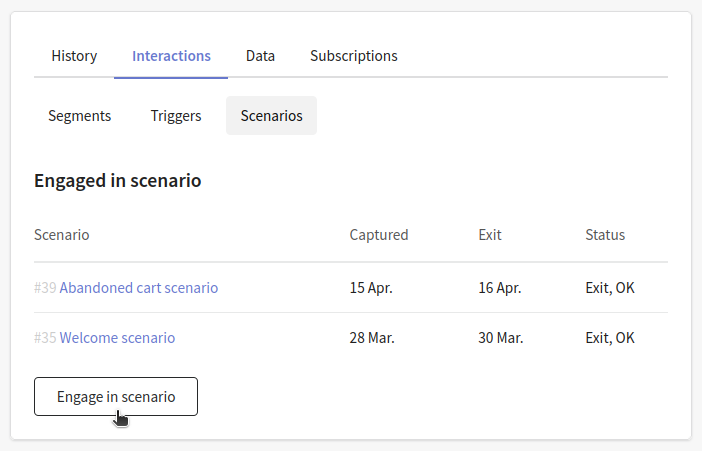This screenshot has height=451, width=702.
Task: Open the Subscriptions tab
Action: (354, 56)
